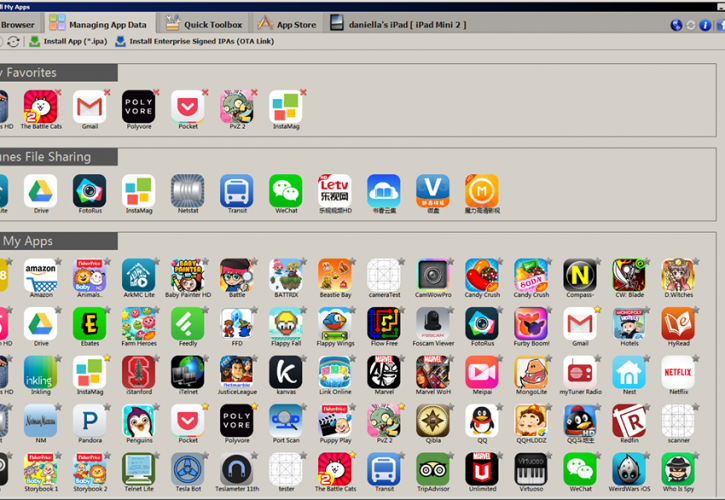
Task: Open ArkMC Lite app icon
Action: 139,275
